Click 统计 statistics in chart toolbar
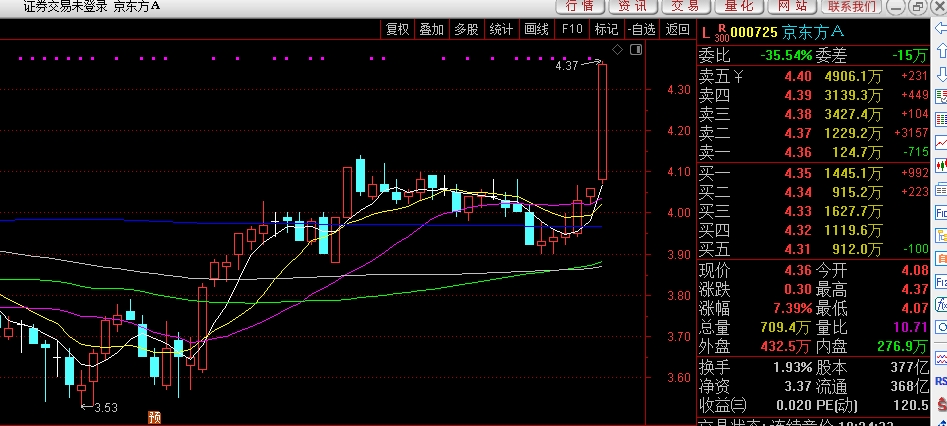The height and width of the screenshot is (426, 947). pyautogui.click(x=501, y=29)
